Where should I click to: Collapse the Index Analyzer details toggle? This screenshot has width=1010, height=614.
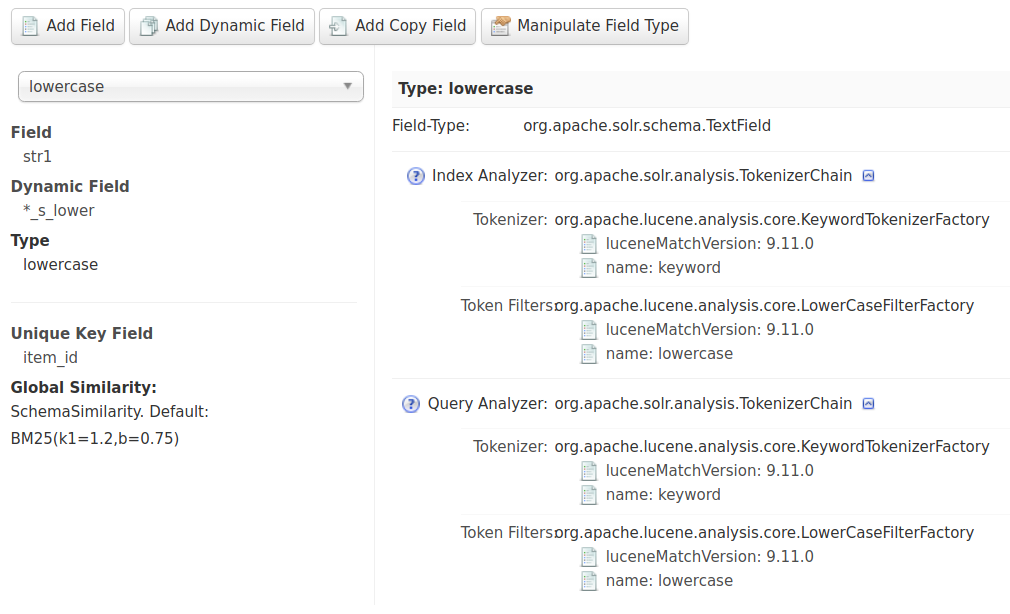point(868,176)
